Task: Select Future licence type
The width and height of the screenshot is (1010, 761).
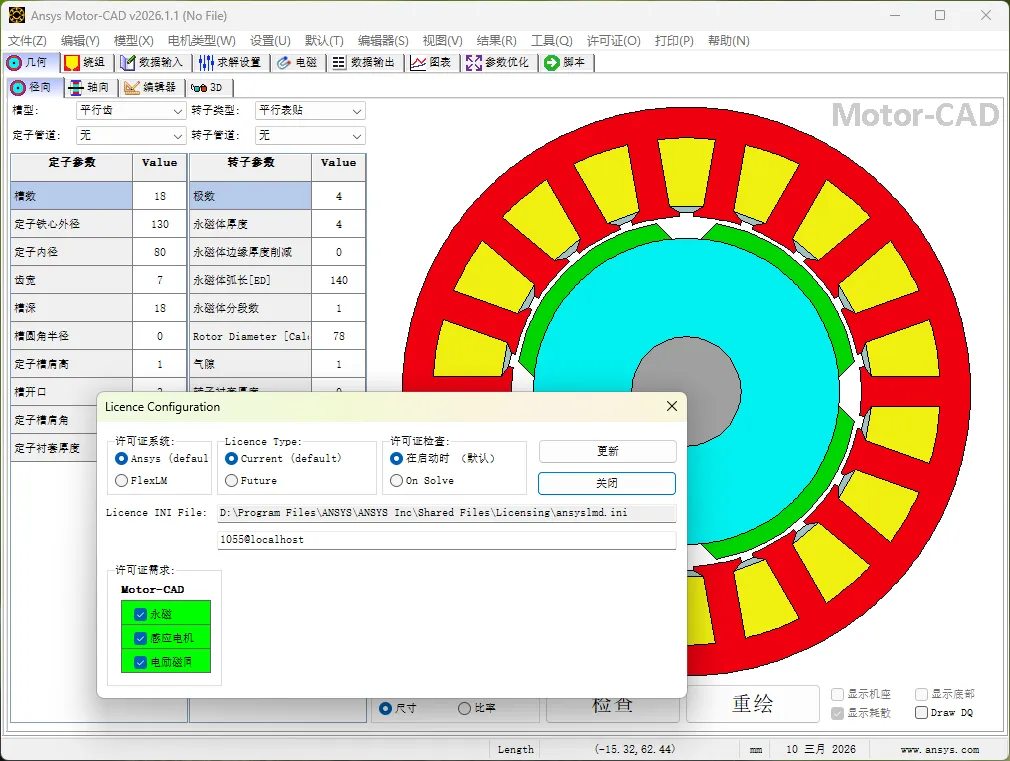Action: 231,480
